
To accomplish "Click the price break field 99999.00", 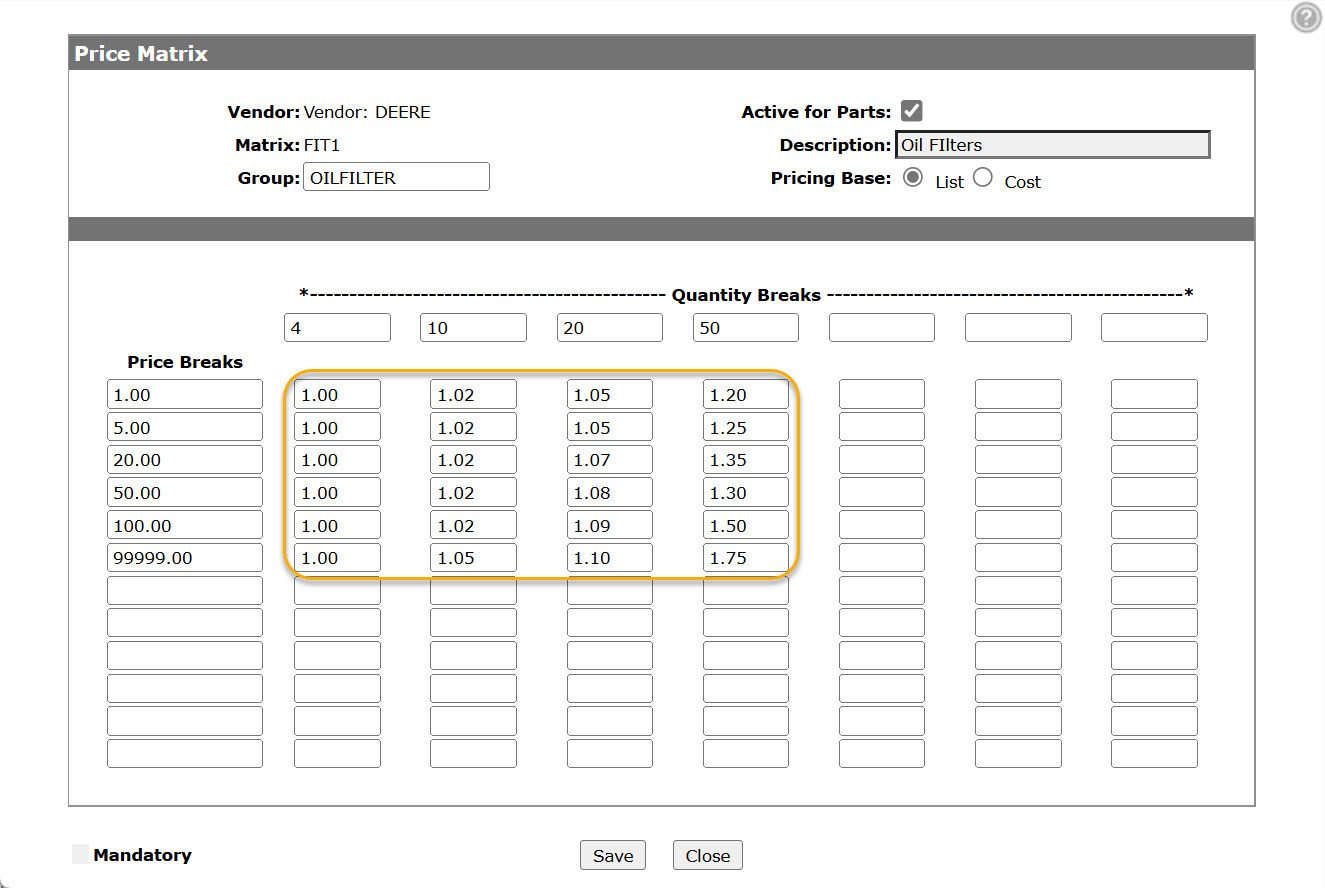I will click(185, 558).
